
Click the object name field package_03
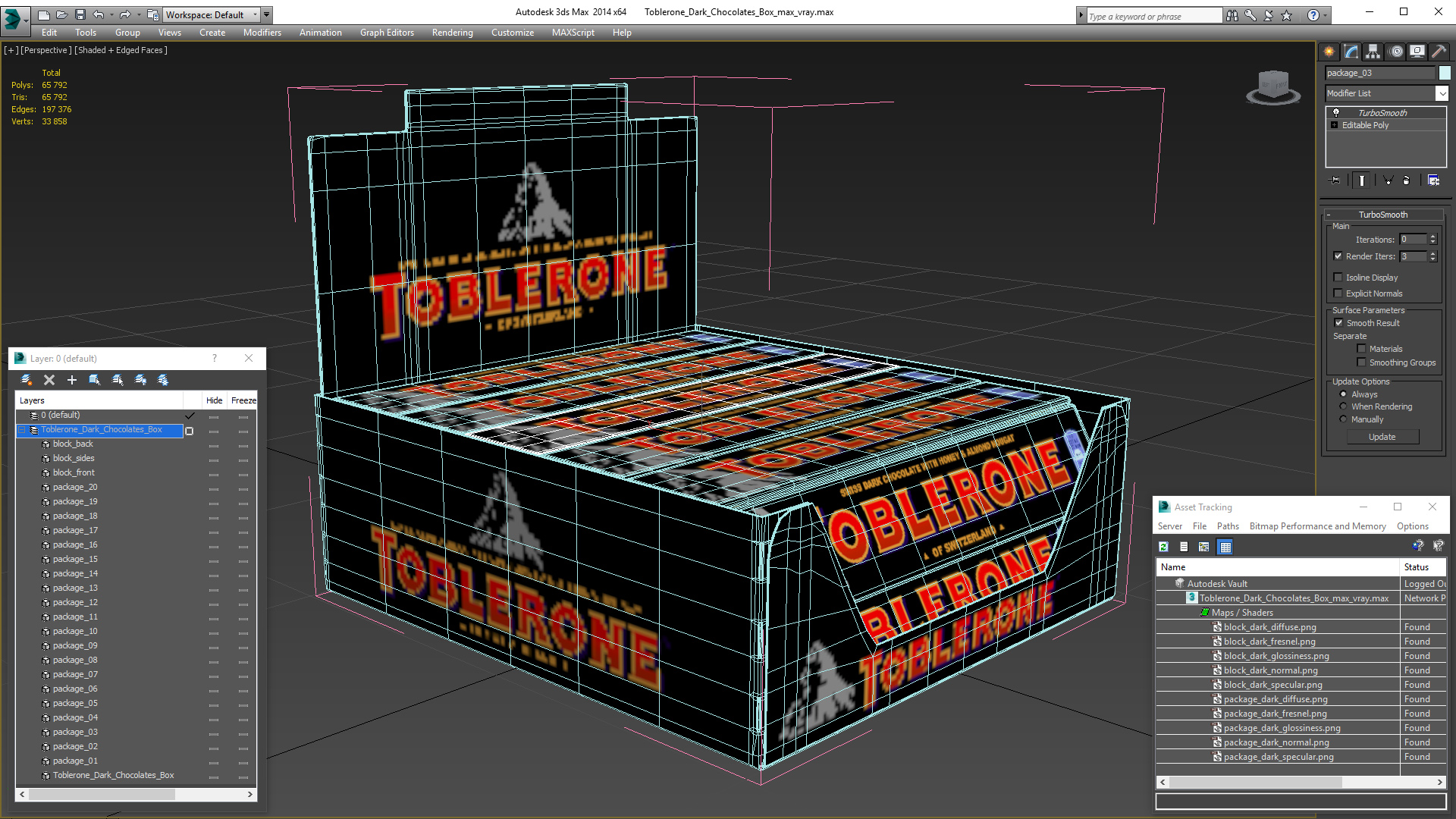[1380, 73]
